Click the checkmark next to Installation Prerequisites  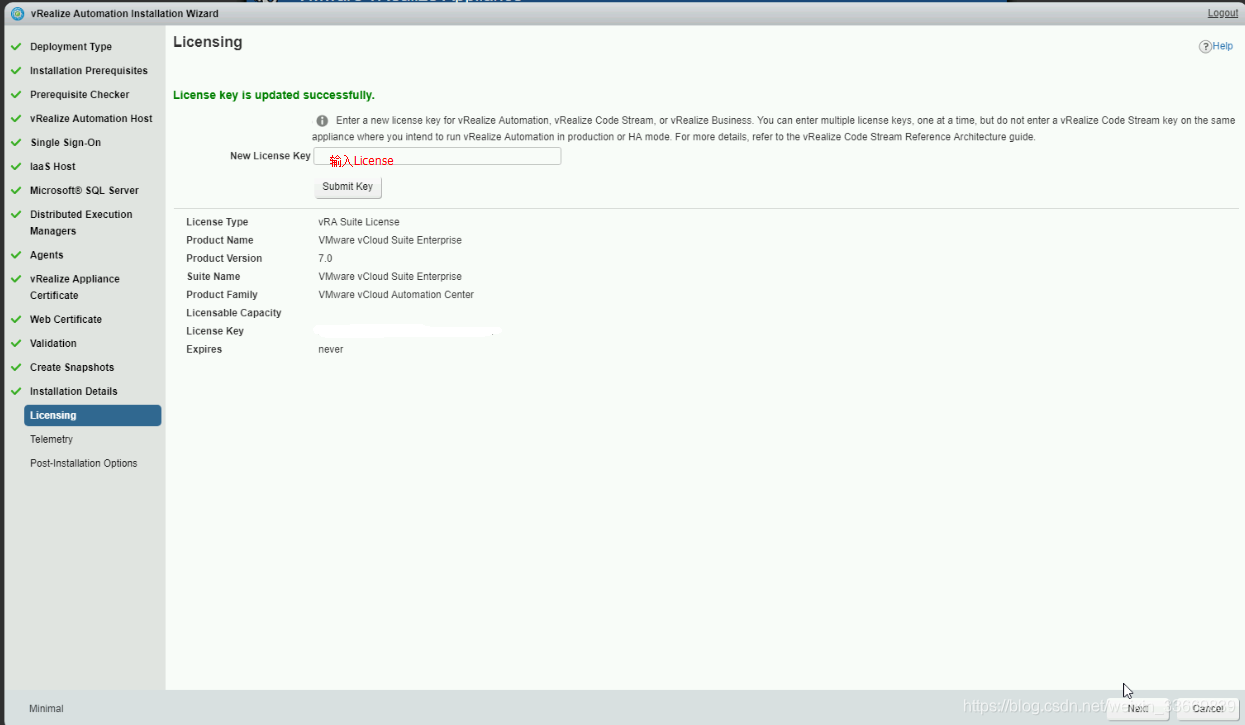16,71
